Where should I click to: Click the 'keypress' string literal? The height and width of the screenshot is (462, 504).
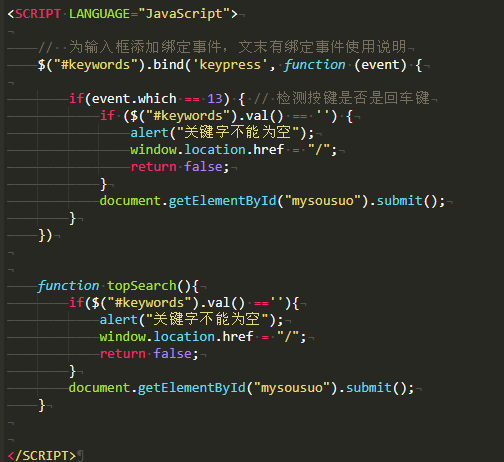230,65
